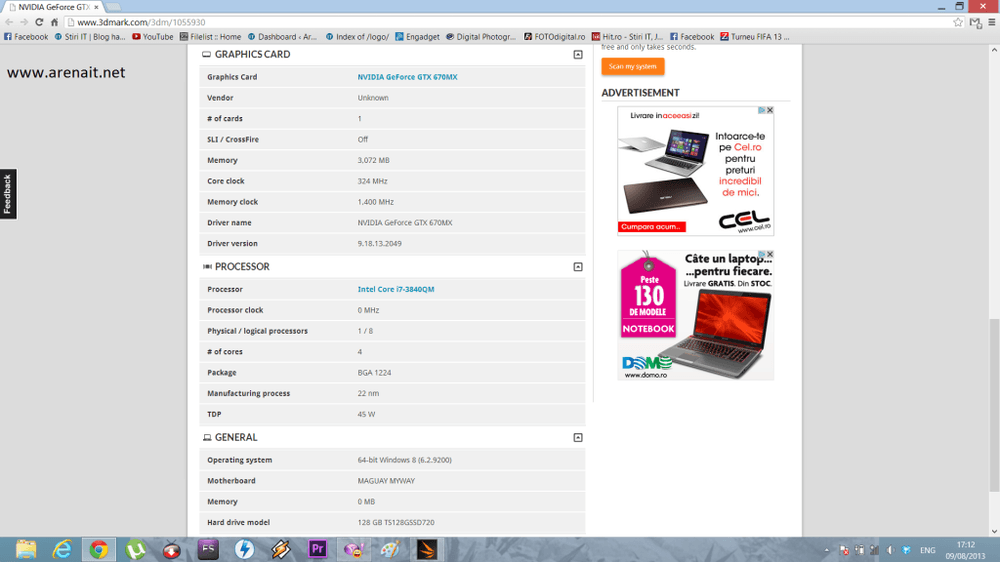Open uTorrent from the taskbar
Screen dimensions: 1000x562
[135, 549]
